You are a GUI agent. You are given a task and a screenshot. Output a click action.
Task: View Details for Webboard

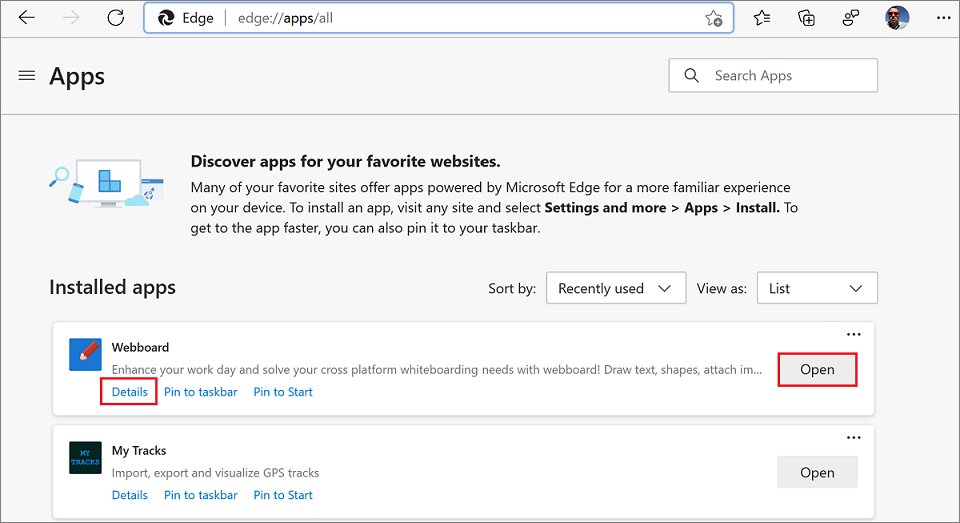[x=129, y=392]
